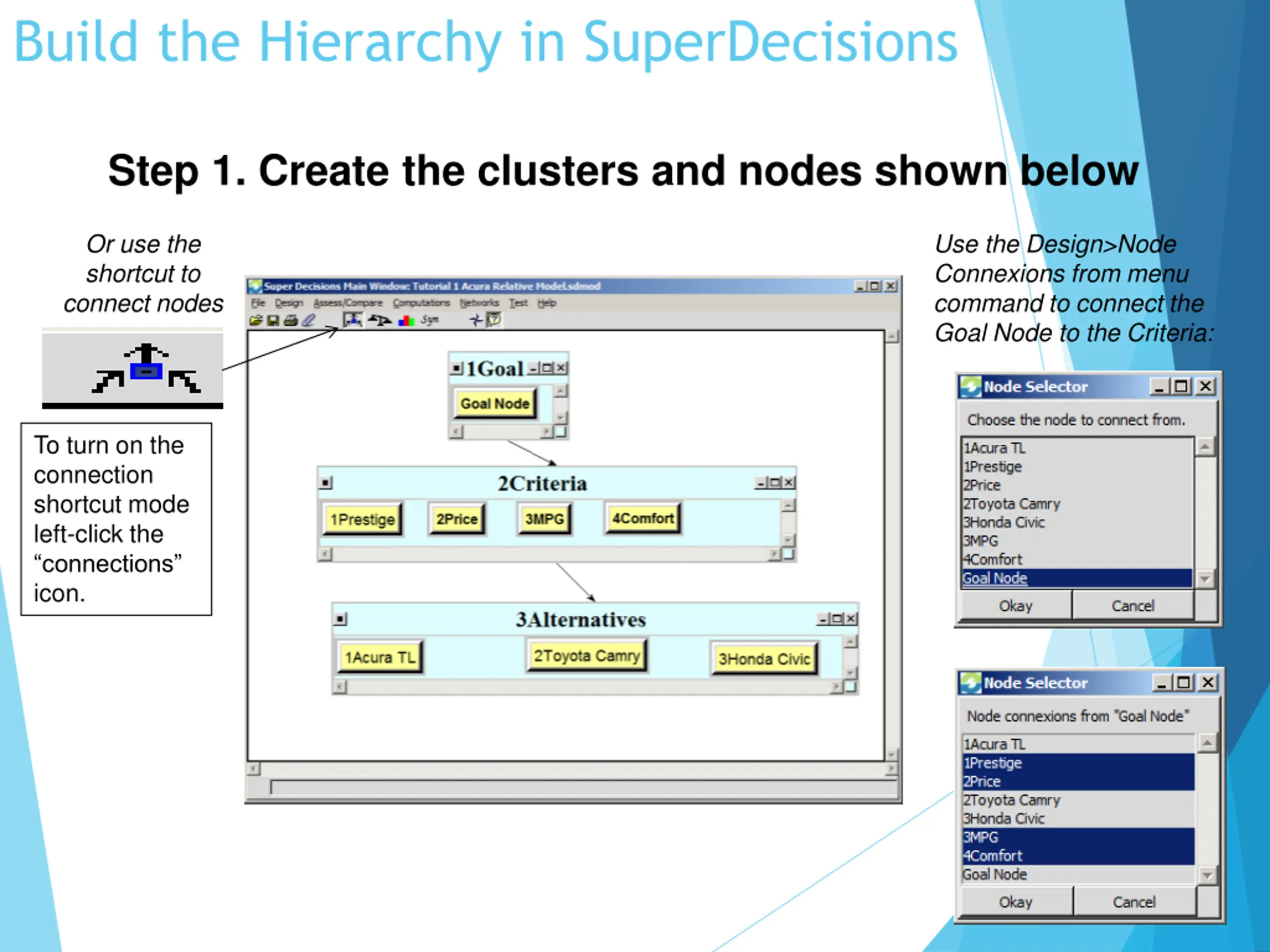This screenshot has width=1270, height=952.
Task: Click Cancel in upper Node Selector dialog
Action: pos(1133,605)
